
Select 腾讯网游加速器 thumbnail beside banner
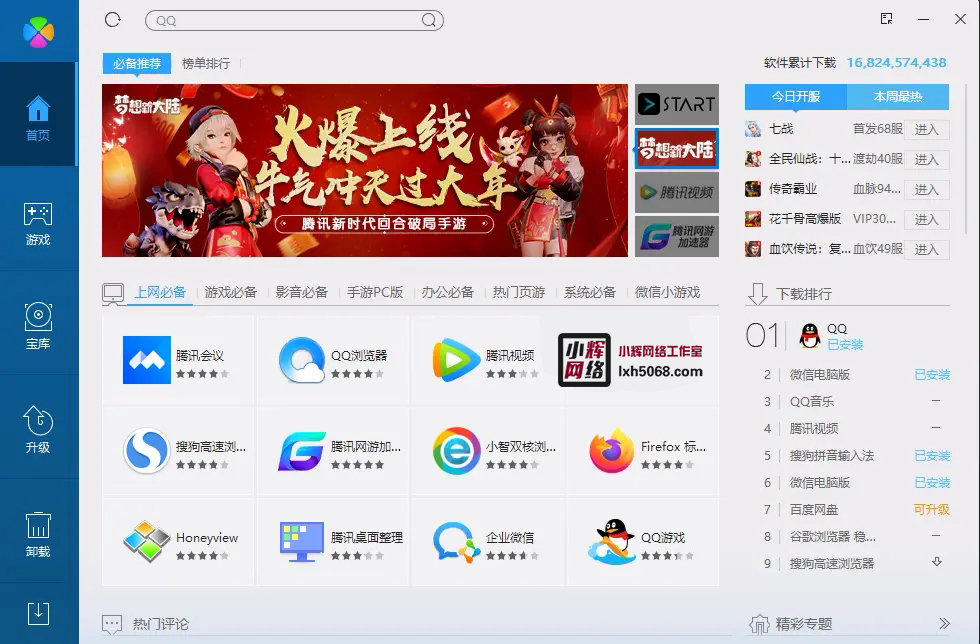pos(677,236)
